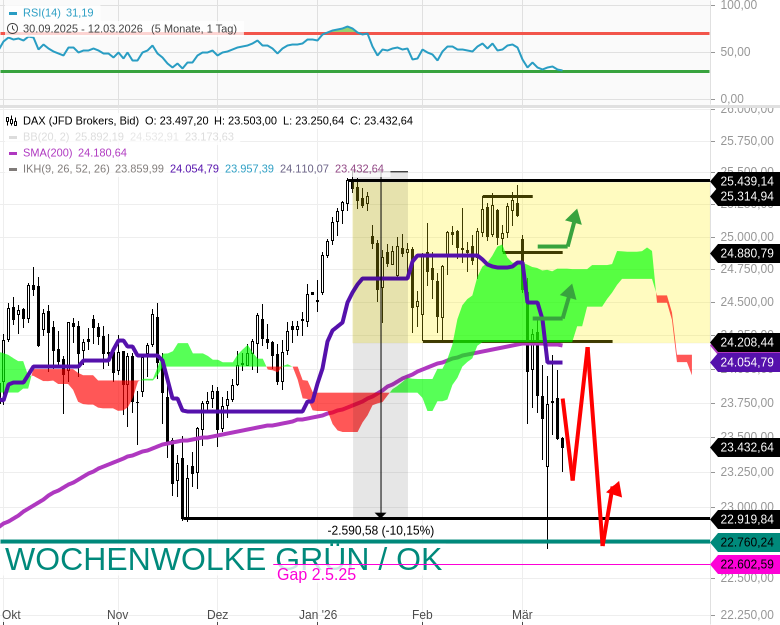Toggle the IKH(9, 26, 52, 26) Ichimoku indicator

coord(66,169)
